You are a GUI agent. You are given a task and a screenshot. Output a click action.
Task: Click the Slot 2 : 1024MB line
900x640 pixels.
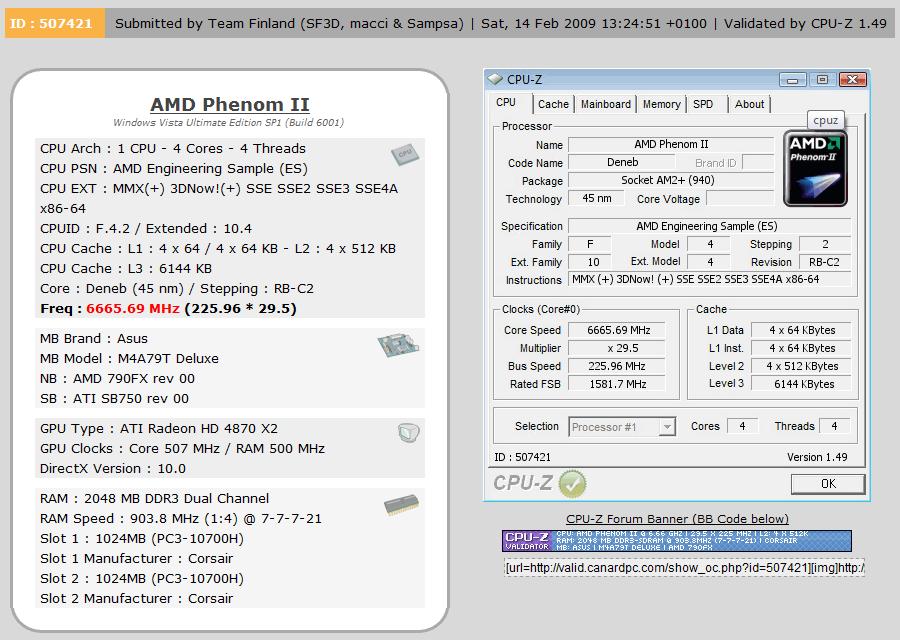[142, 579]
